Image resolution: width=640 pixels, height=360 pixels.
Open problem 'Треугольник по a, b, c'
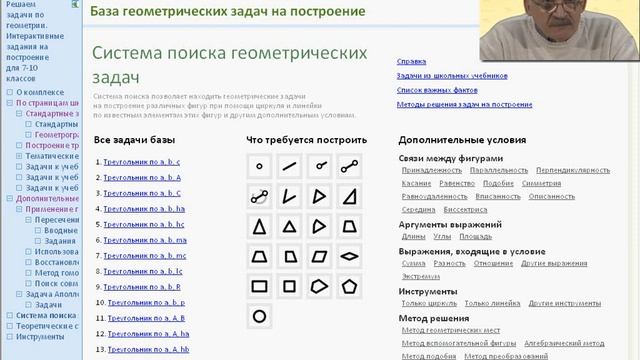(x=142, y=162)
